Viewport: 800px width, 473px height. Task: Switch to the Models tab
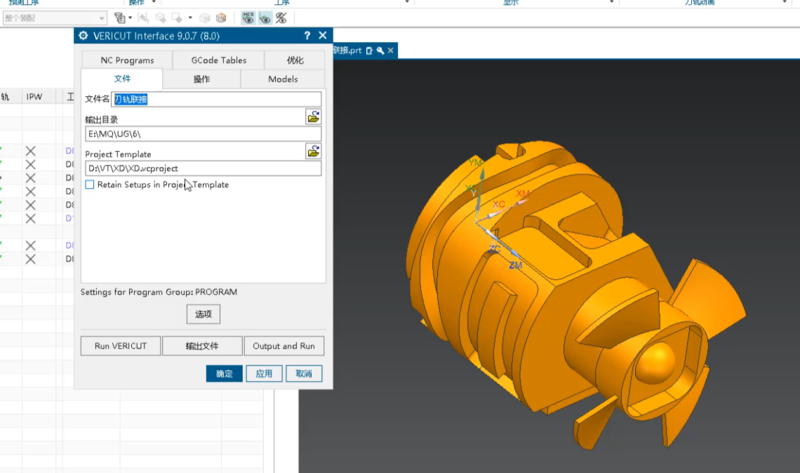[x=283, y=79]
